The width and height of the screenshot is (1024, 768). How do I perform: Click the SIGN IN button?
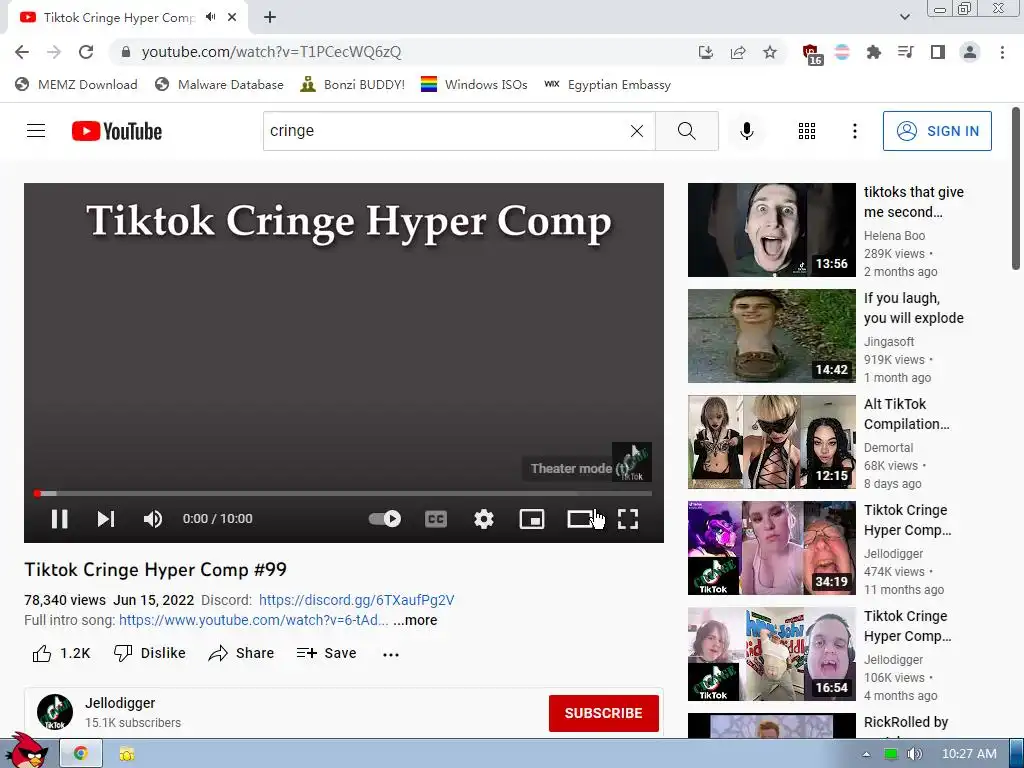pos(937,131)
